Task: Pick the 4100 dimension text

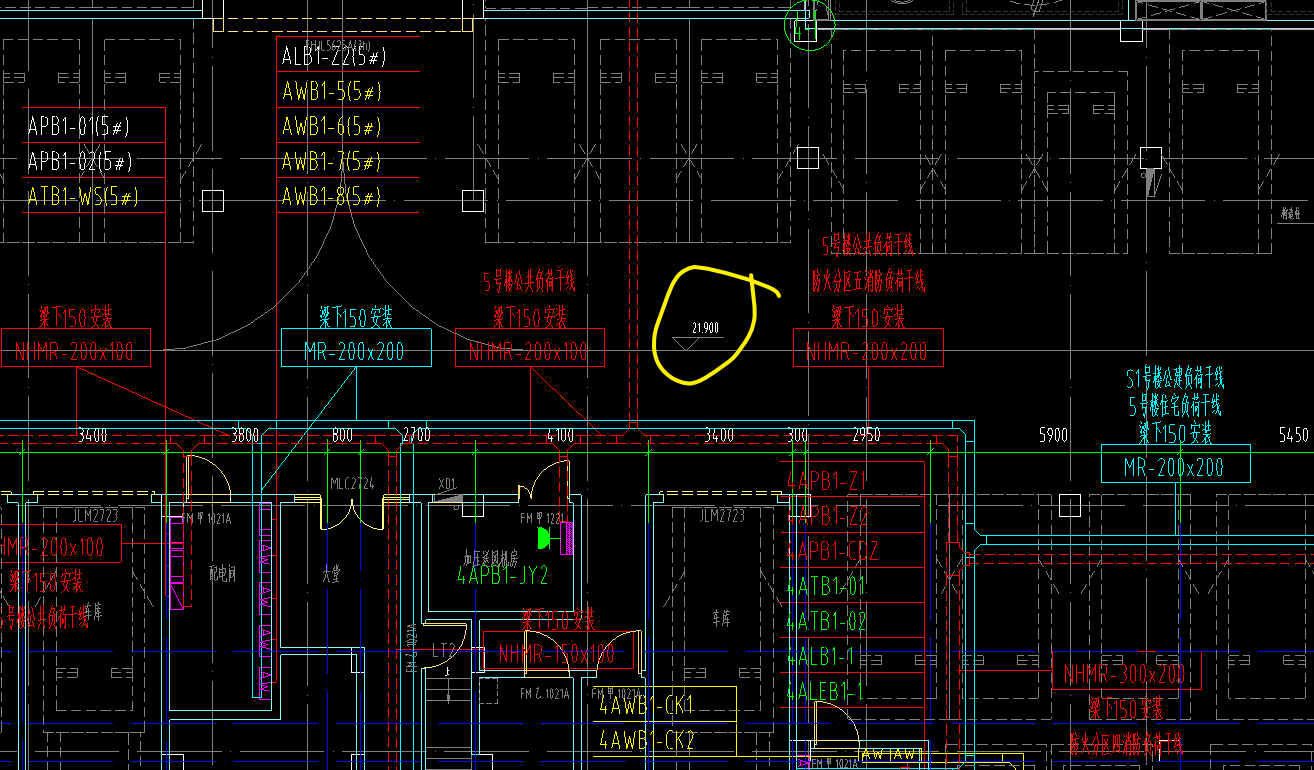Action: tap(560, 435)
